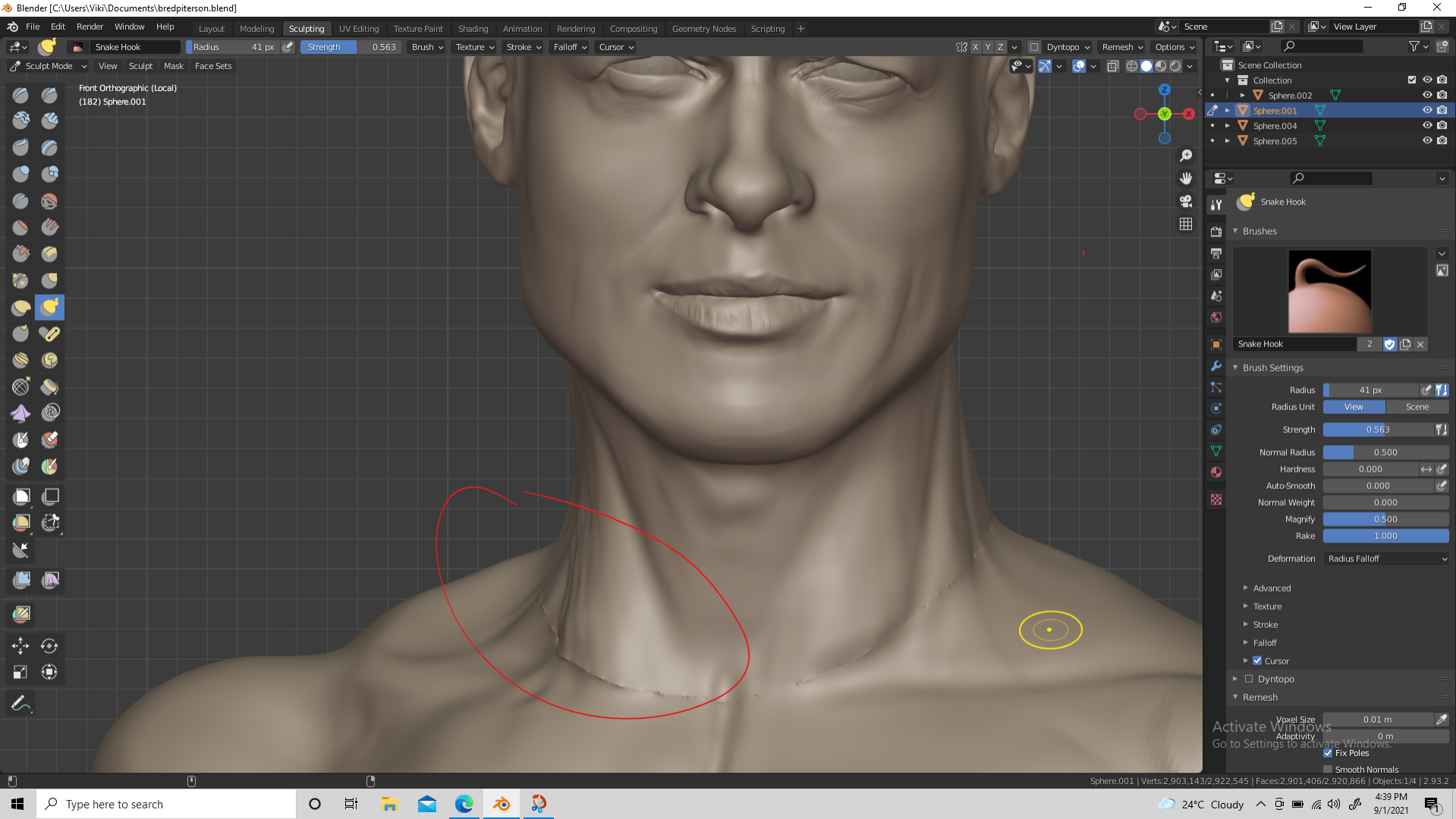Hide Sphere.002 with its eye icon
Image resolution: width=1456 pixels, height=819 pixels.
1426,96
